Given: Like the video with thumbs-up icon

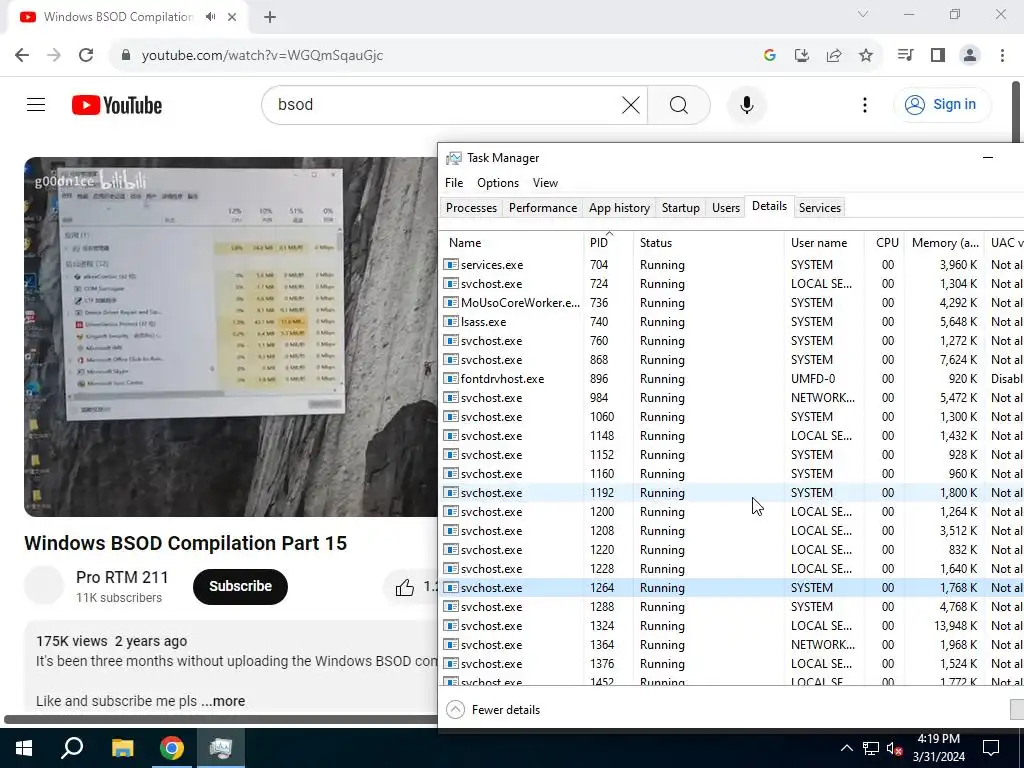Looking at the screenshot, I should (404, 587).
